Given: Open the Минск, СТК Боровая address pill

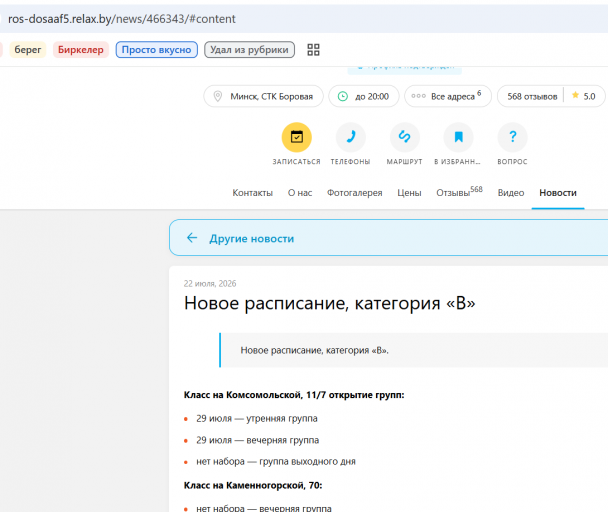Looking at the screenshot, I should pos(263,96).
